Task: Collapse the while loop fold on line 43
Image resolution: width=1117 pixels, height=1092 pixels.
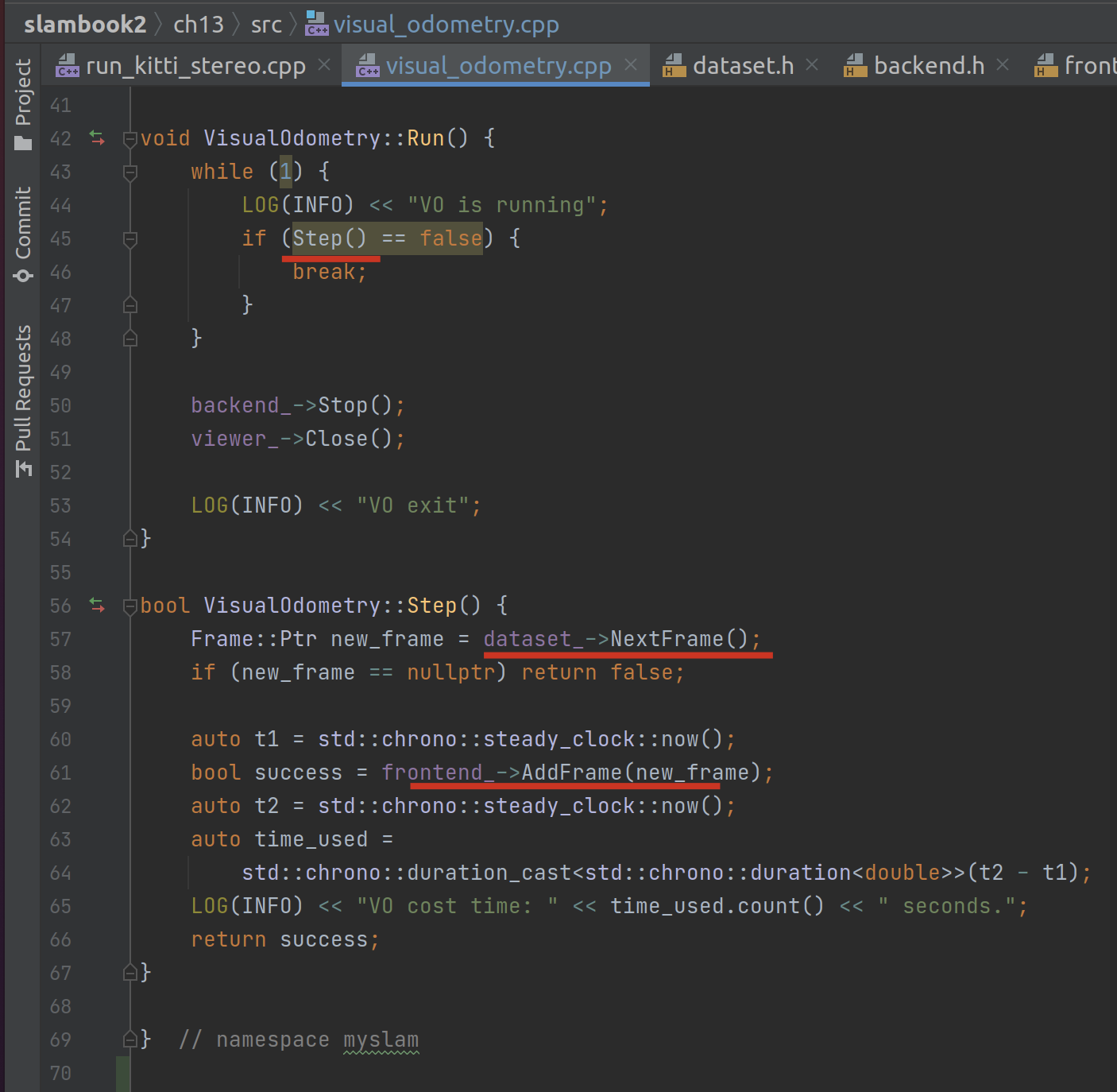Action: (130, 172)
